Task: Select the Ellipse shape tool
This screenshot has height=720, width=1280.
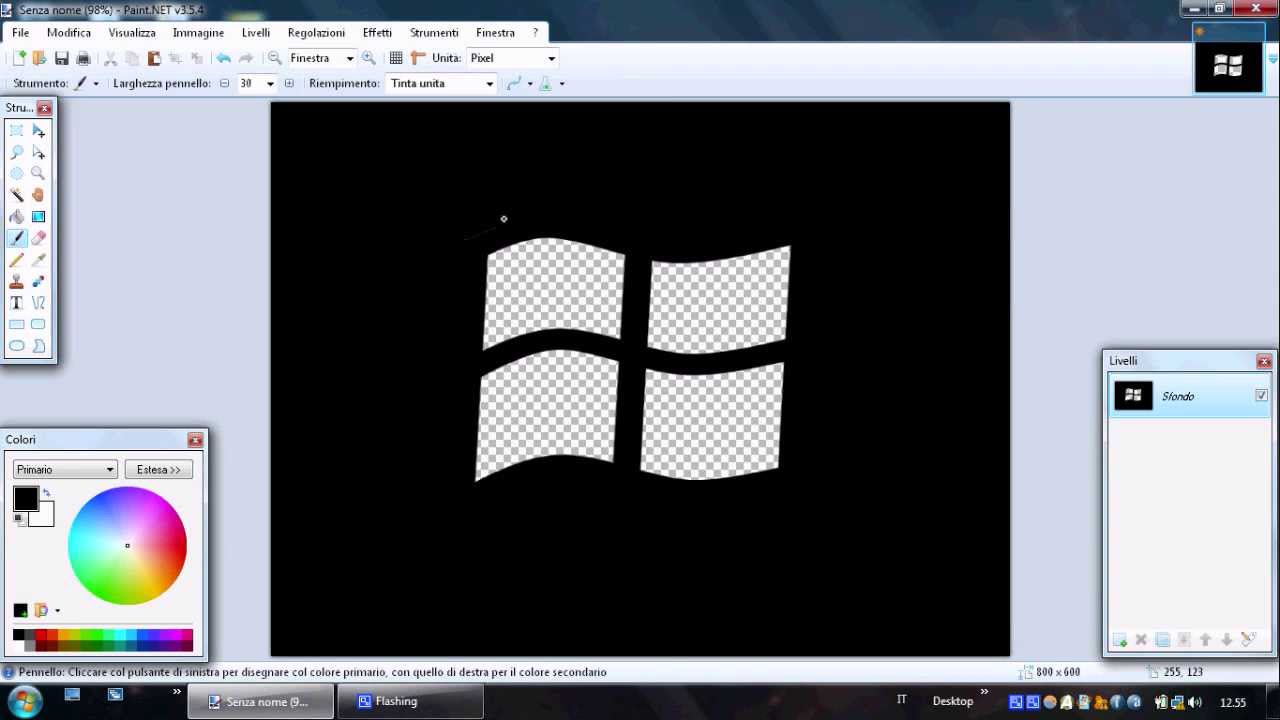Action: pyautogui.click(x=17, y=346)
